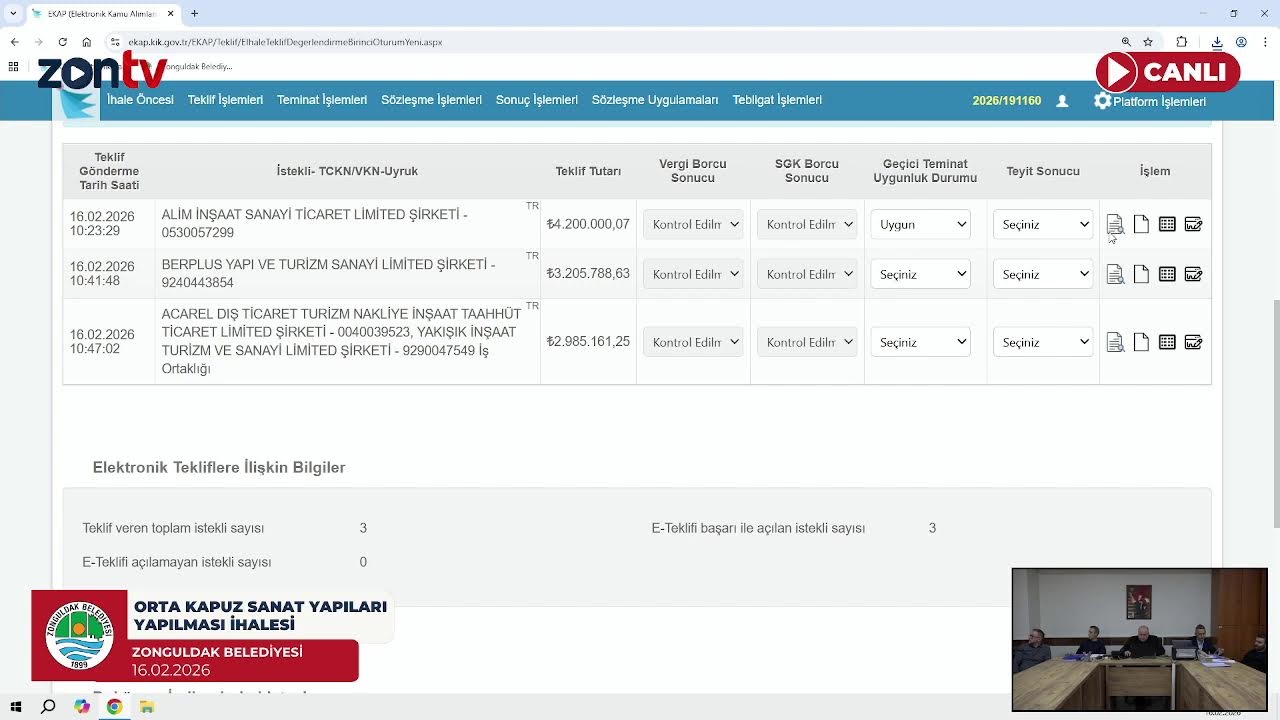
Task: Open Geçici Teminat dropdown for BERPLUS YAPI
Action: tap(920, 274)
